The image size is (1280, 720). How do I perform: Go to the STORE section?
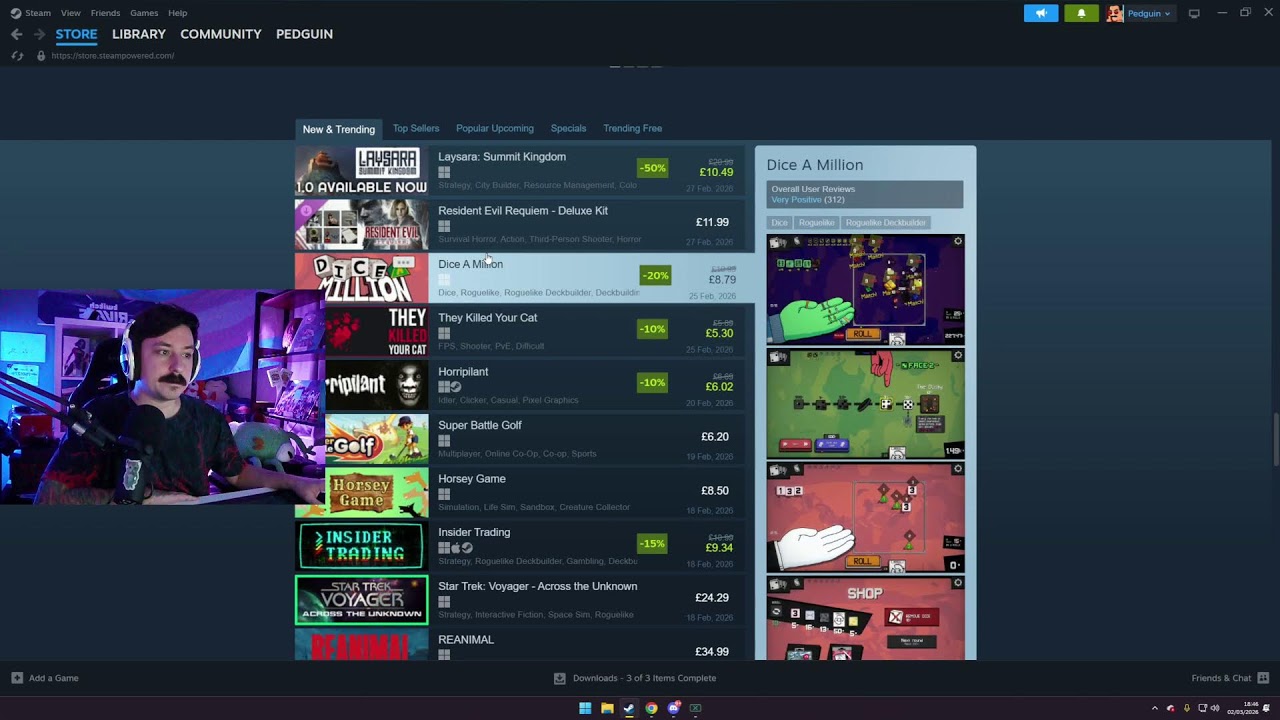tap(76, 34)
